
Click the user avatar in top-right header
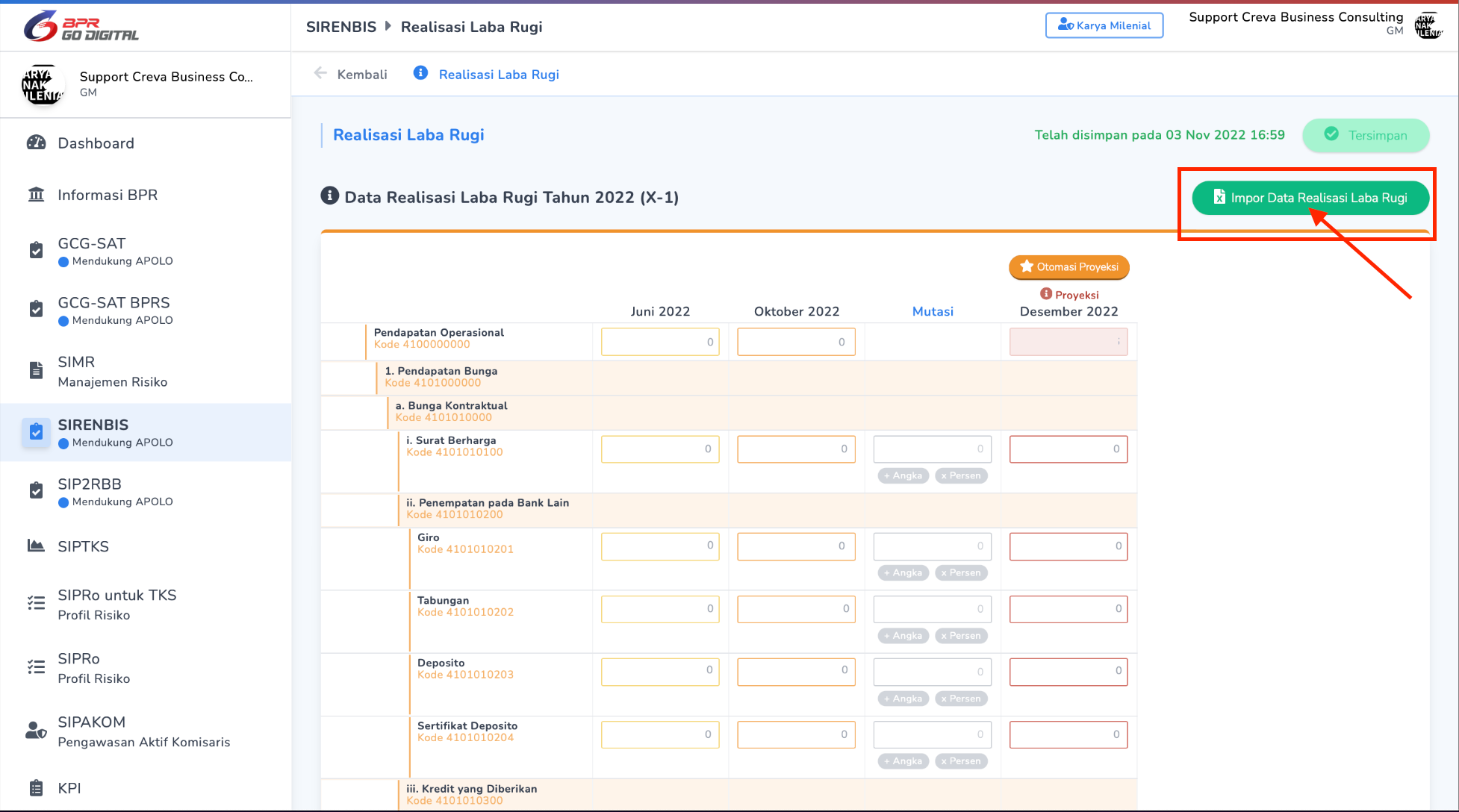pyautogui.click(x=1428, y=25)
